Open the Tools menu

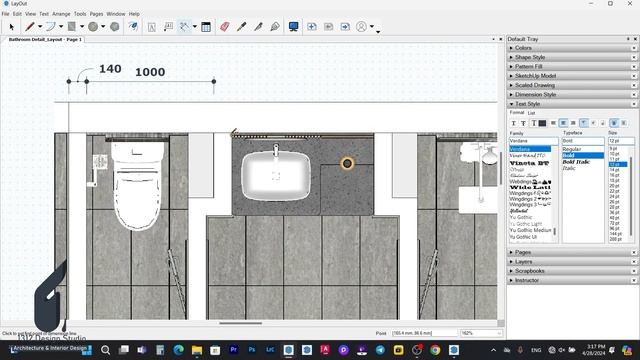80,14
